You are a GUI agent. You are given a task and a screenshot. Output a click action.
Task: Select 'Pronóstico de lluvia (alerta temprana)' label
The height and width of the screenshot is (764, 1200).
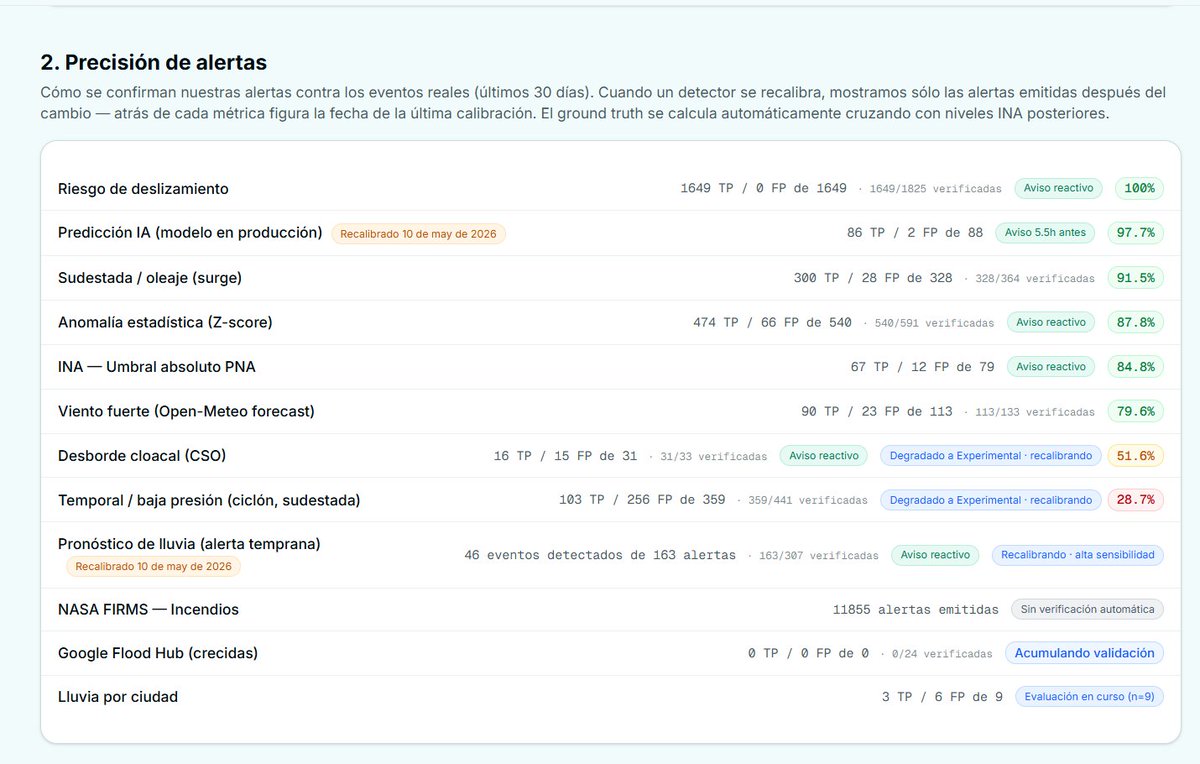pyautogui.click(x=189, y=543)
